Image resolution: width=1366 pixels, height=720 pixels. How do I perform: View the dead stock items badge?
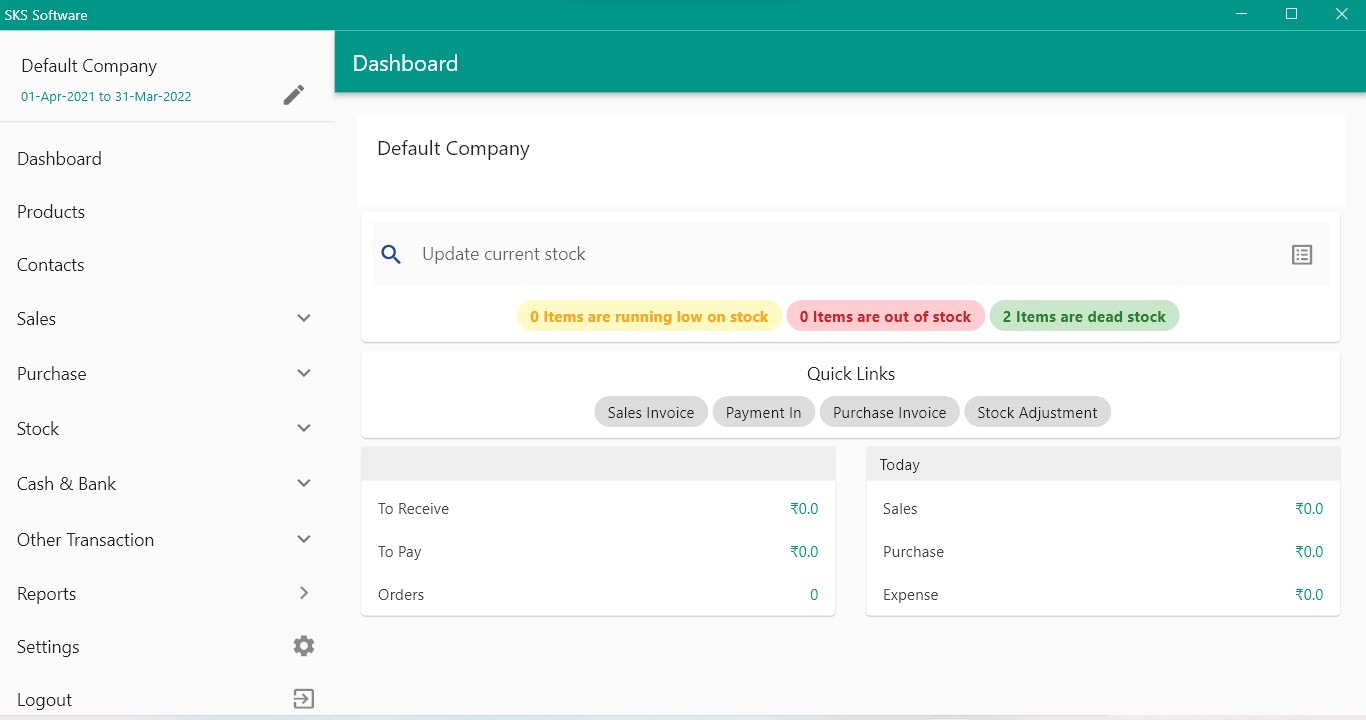(1084, 316)
